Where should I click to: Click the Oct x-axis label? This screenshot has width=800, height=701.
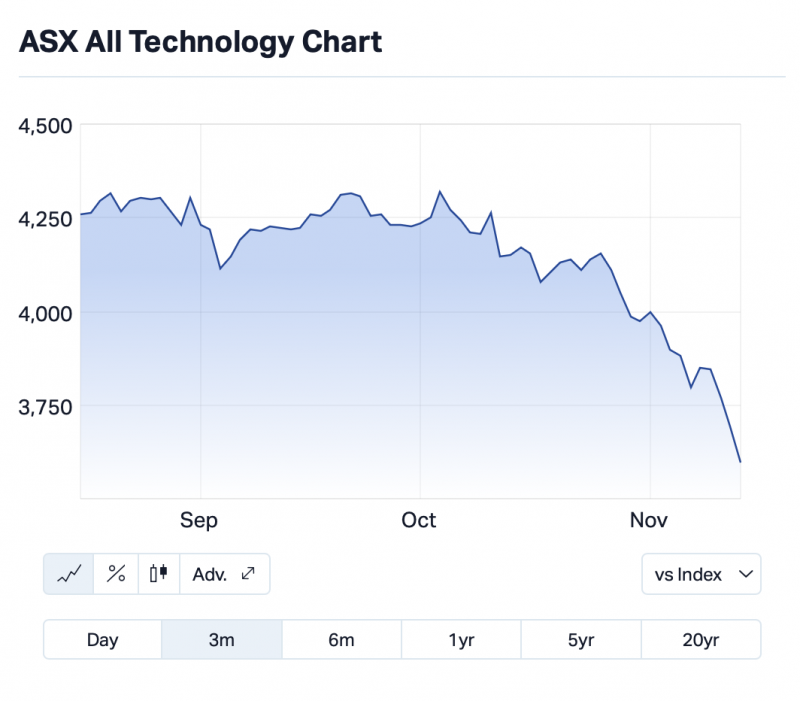click(x=418, y=520)
